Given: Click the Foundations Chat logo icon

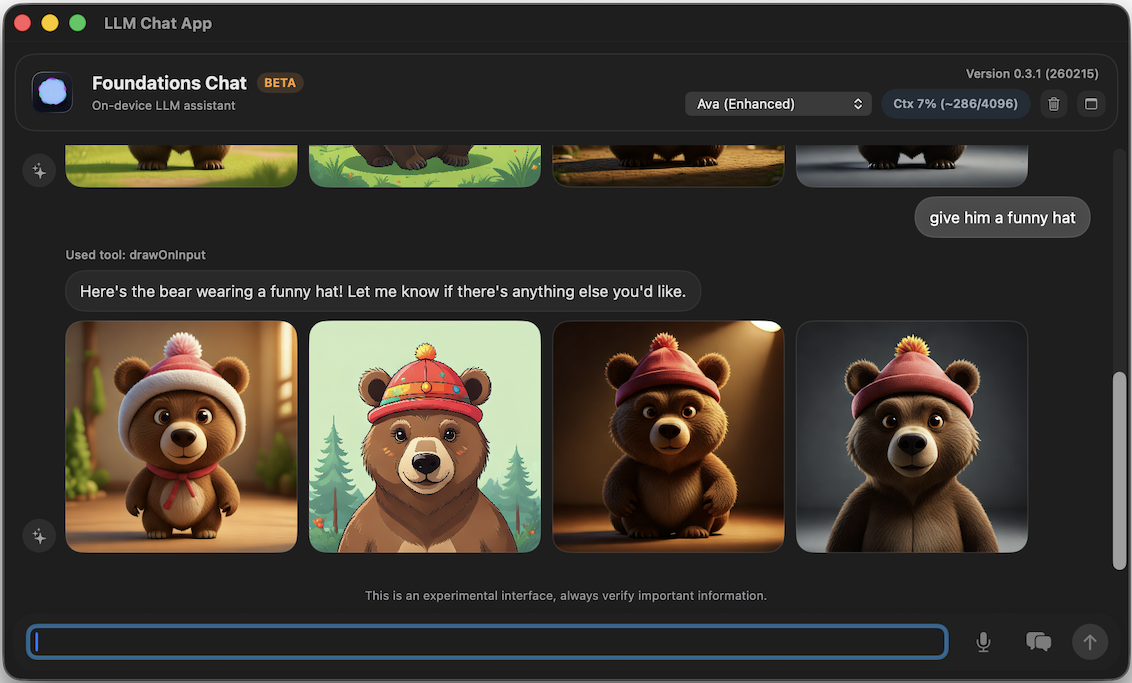Looking at the screenshot, I should [51, 92].
